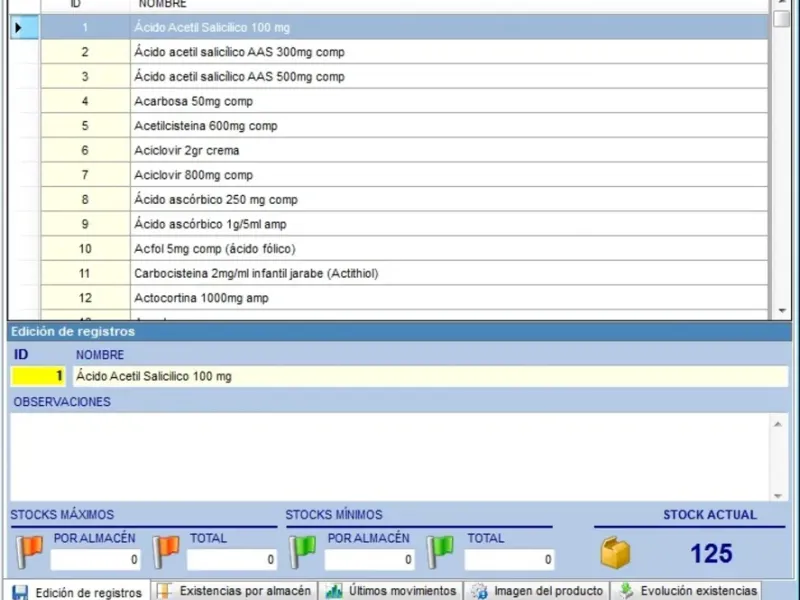Click the orange flag beside maximum Por Almacén
Screen dimensions: 800x600
29,552
